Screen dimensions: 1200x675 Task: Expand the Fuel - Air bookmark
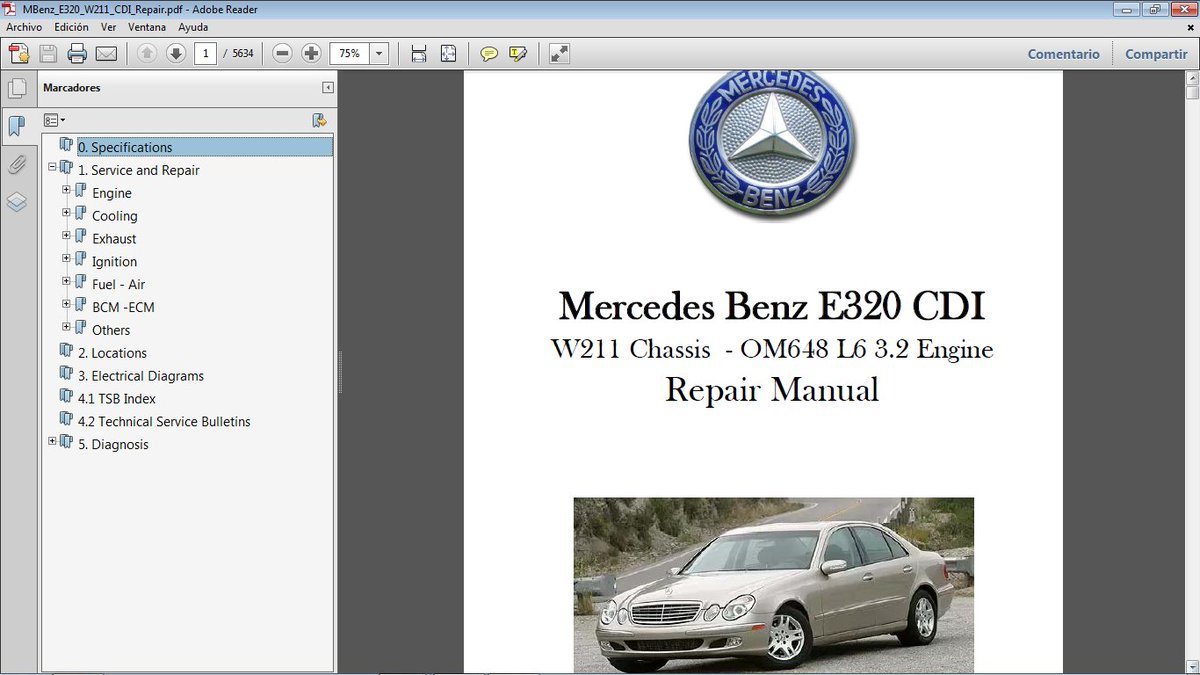(x=66, y=281)
